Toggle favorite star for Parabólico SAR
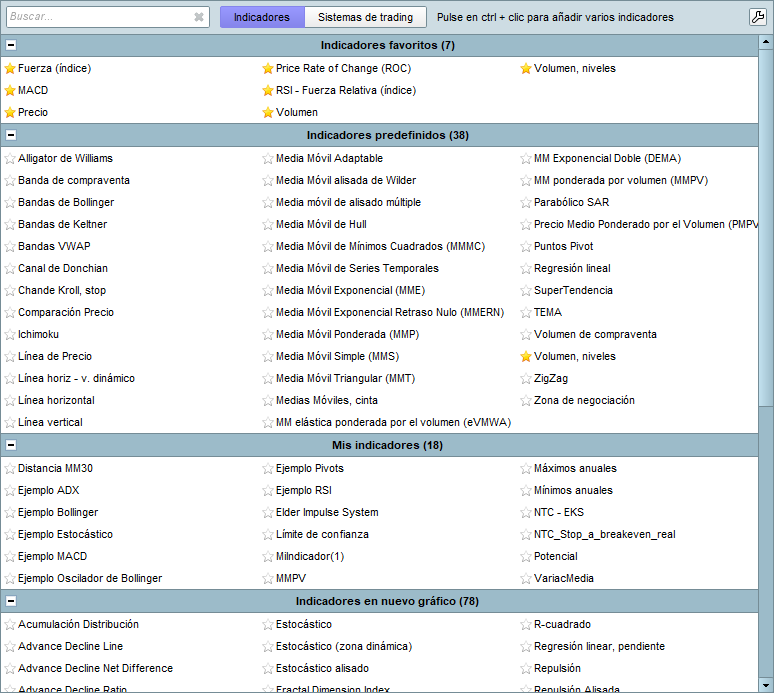Viewport: 774px width, 693px height. (x=526, y=203)
